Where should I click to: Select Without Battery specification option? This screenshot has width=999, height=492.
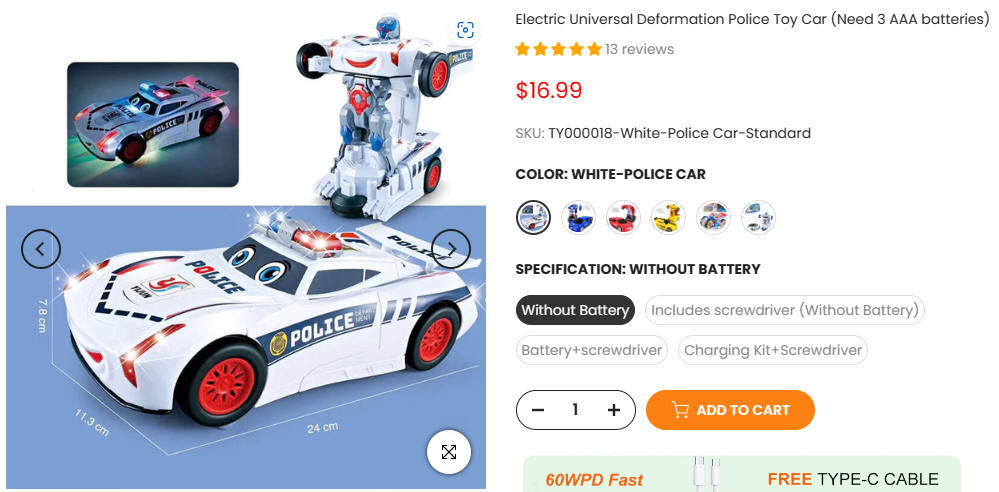point(575,310)
